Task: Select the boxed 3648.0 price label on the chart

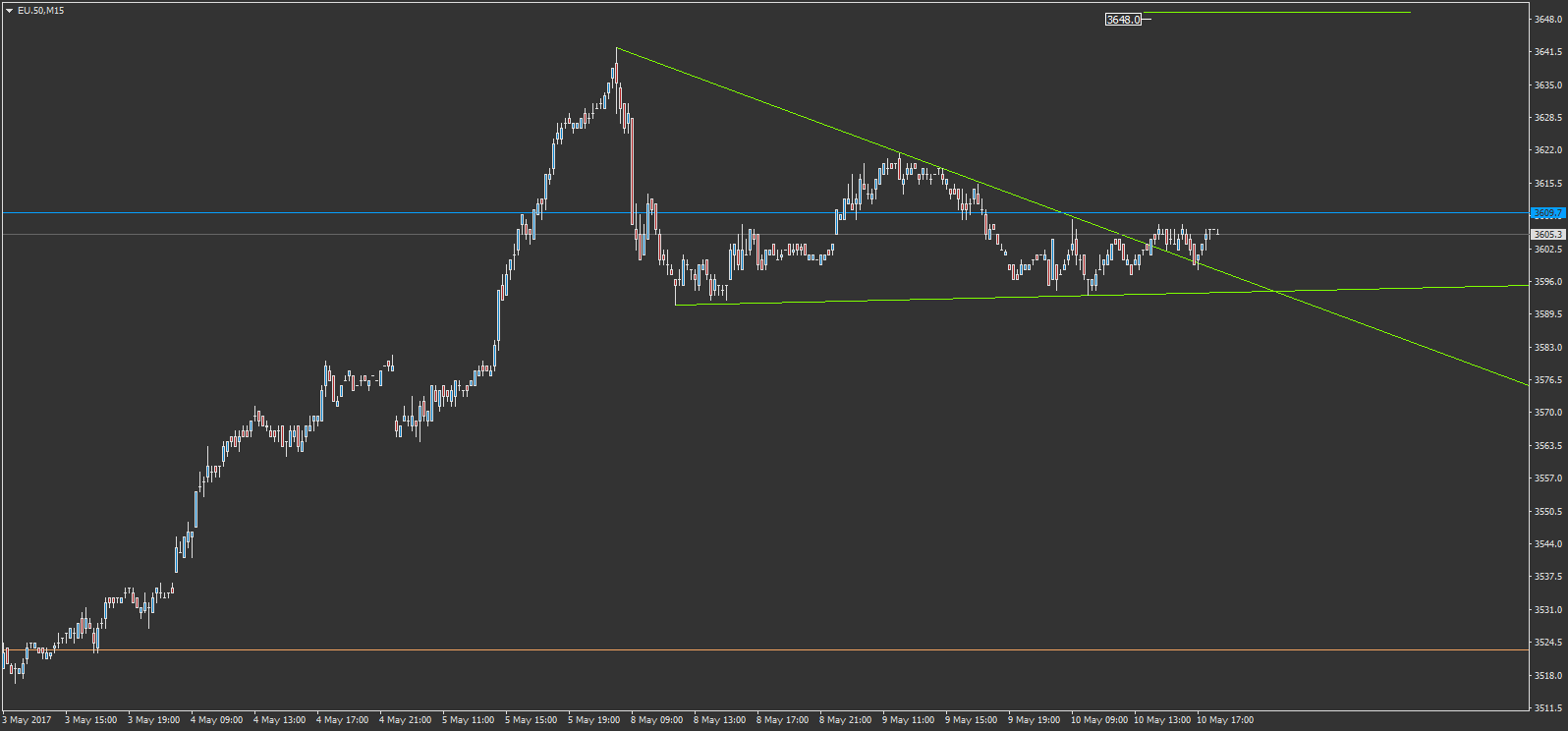Action: 1123,20
